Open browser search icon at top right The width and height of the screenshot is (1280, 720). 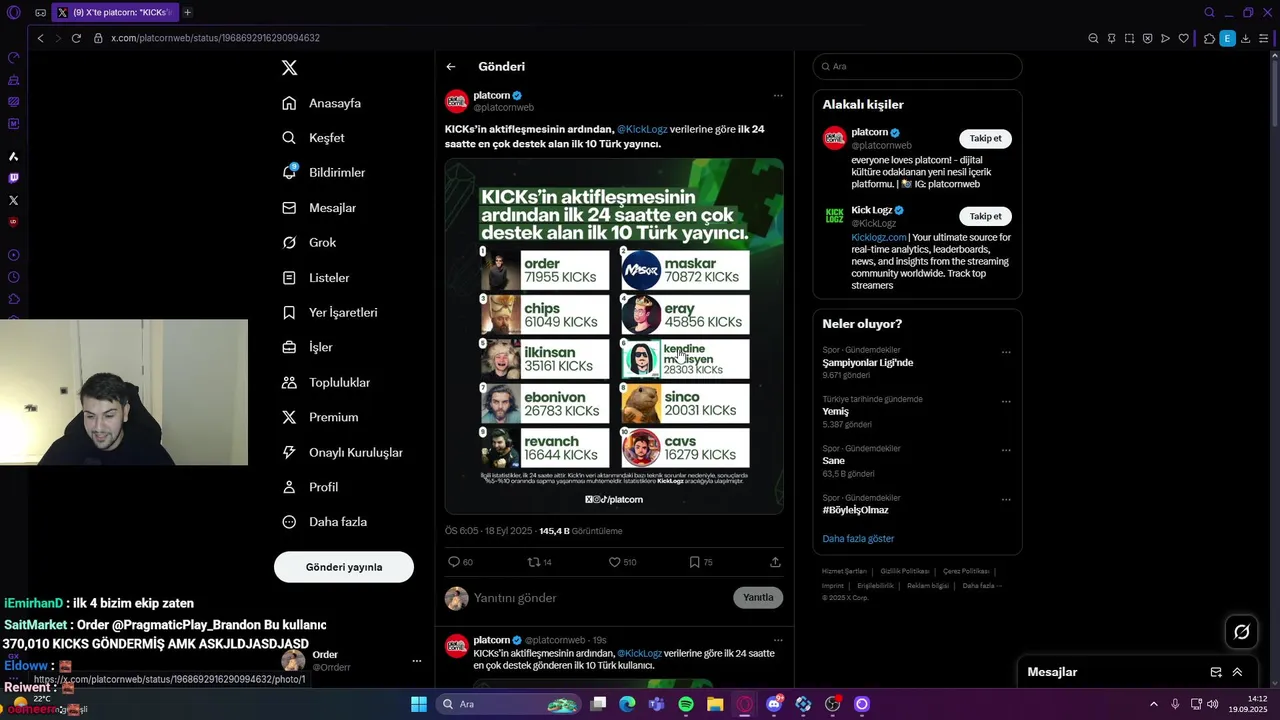(x=1209, y=12)
